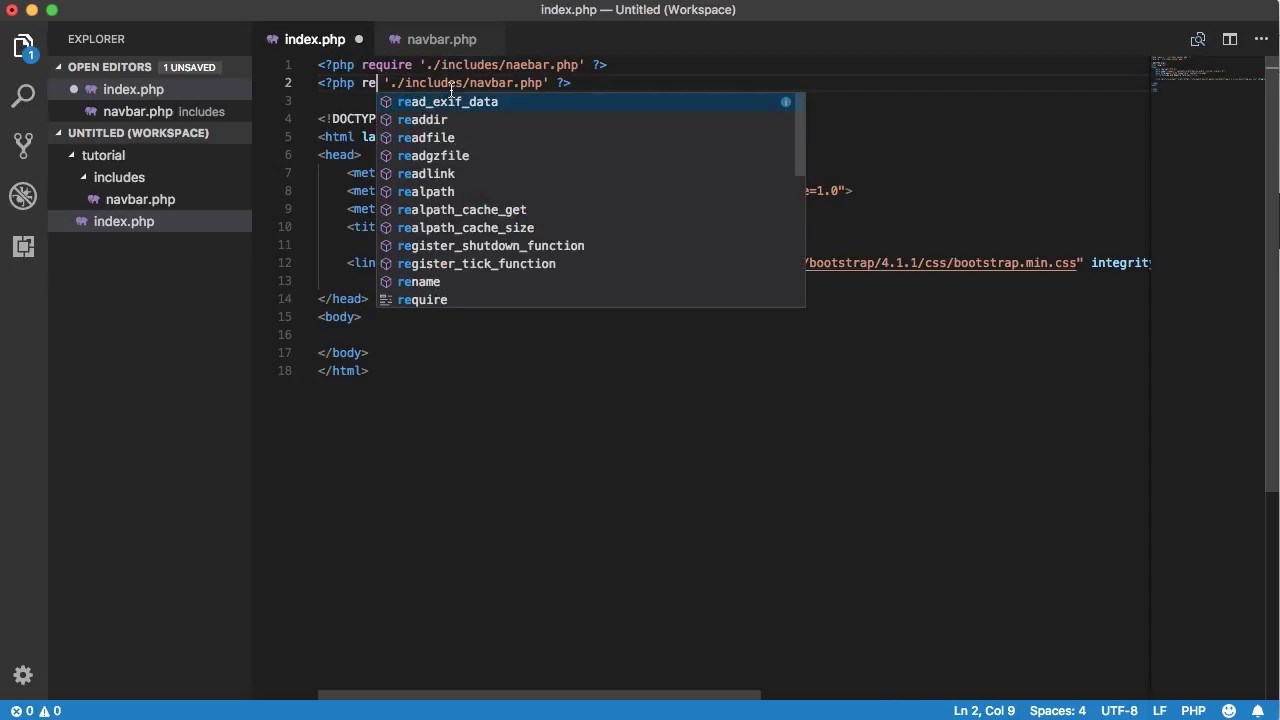Open the Source Control view
This screenshot has height=720, width=1280.
pos(23,146)
